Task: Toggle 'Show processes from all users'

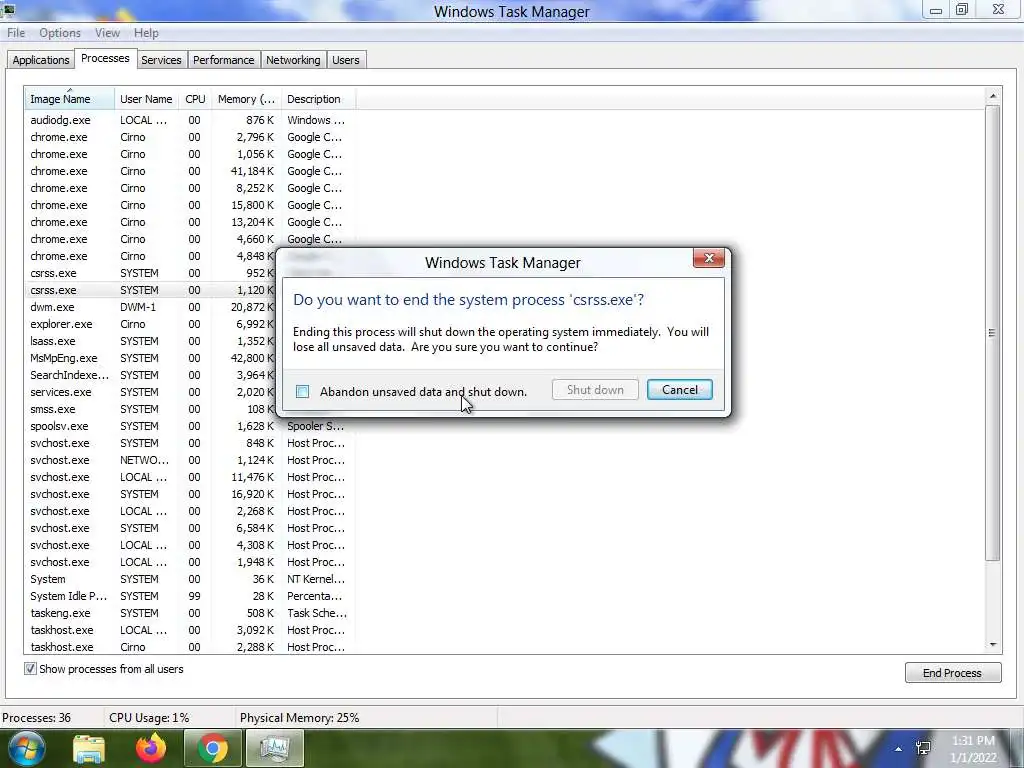Action: pyautogui.click(x=30, y=669)
